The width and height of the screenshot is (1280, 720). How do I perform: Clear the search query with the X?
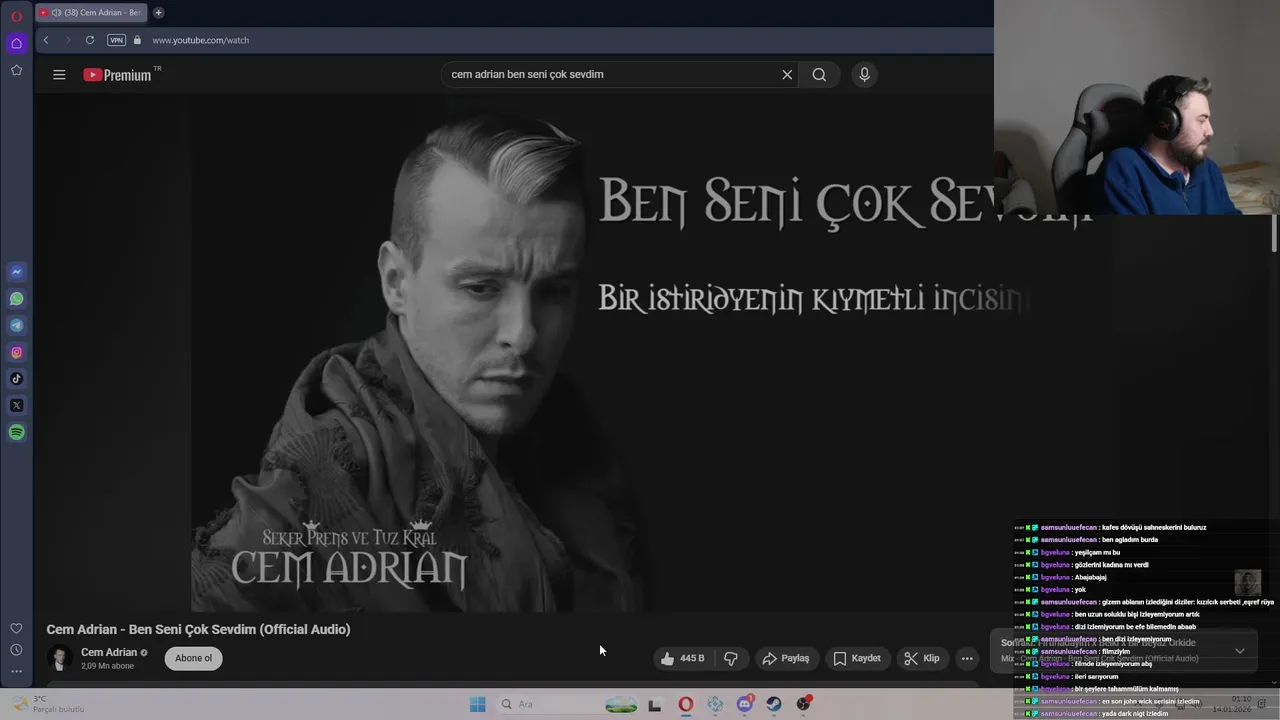coord(787,74)
